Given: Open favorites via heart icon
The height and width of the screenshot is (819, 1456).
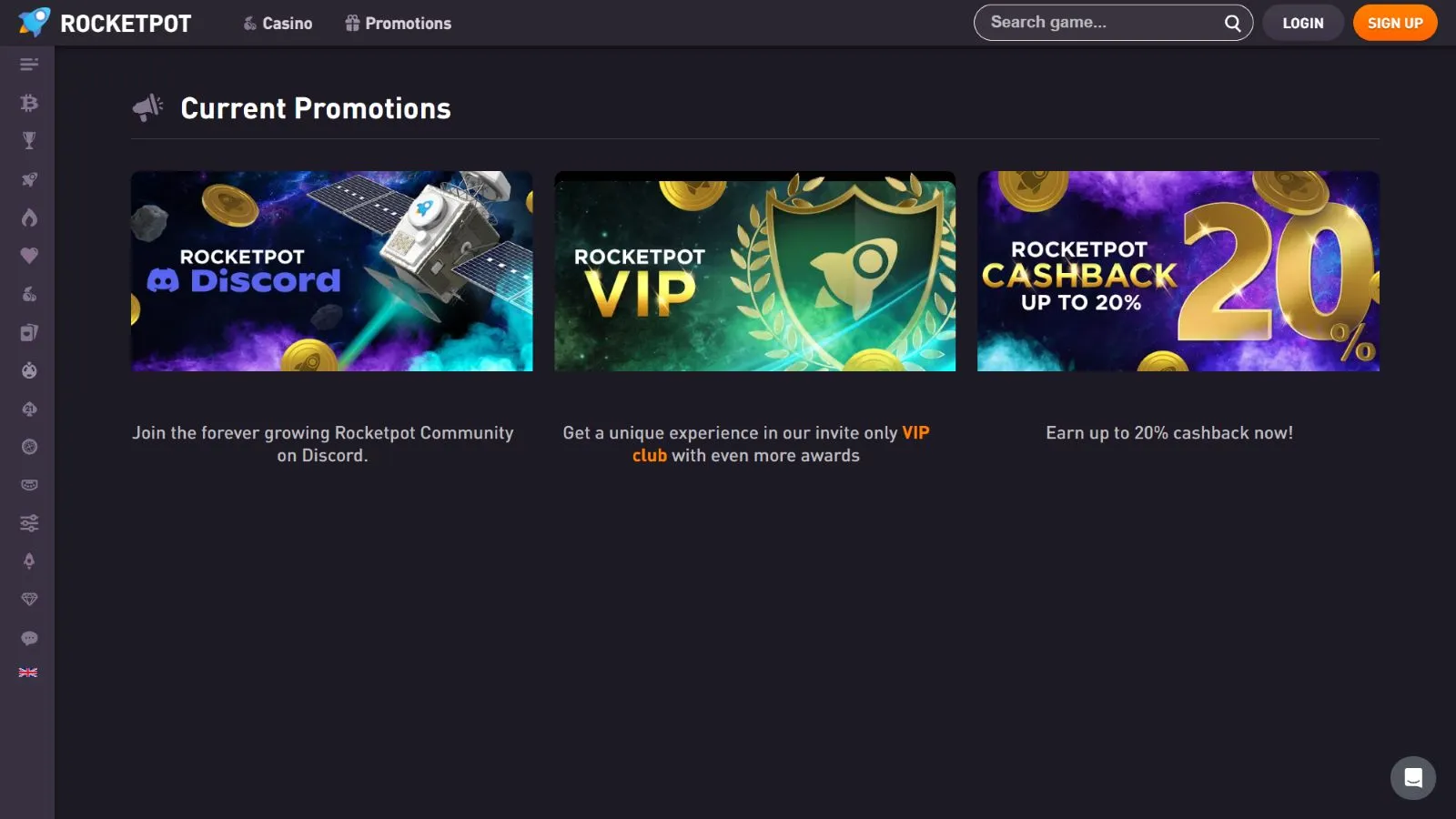Looking at the screenshot, I should [x=29, y=256].
